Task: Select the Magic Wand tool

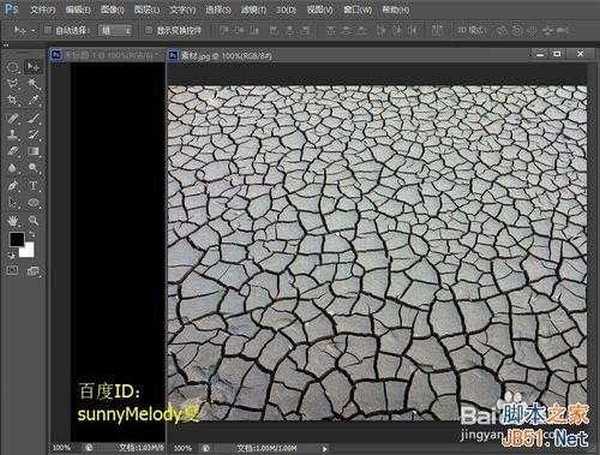Action: click(x=33, y=83)
